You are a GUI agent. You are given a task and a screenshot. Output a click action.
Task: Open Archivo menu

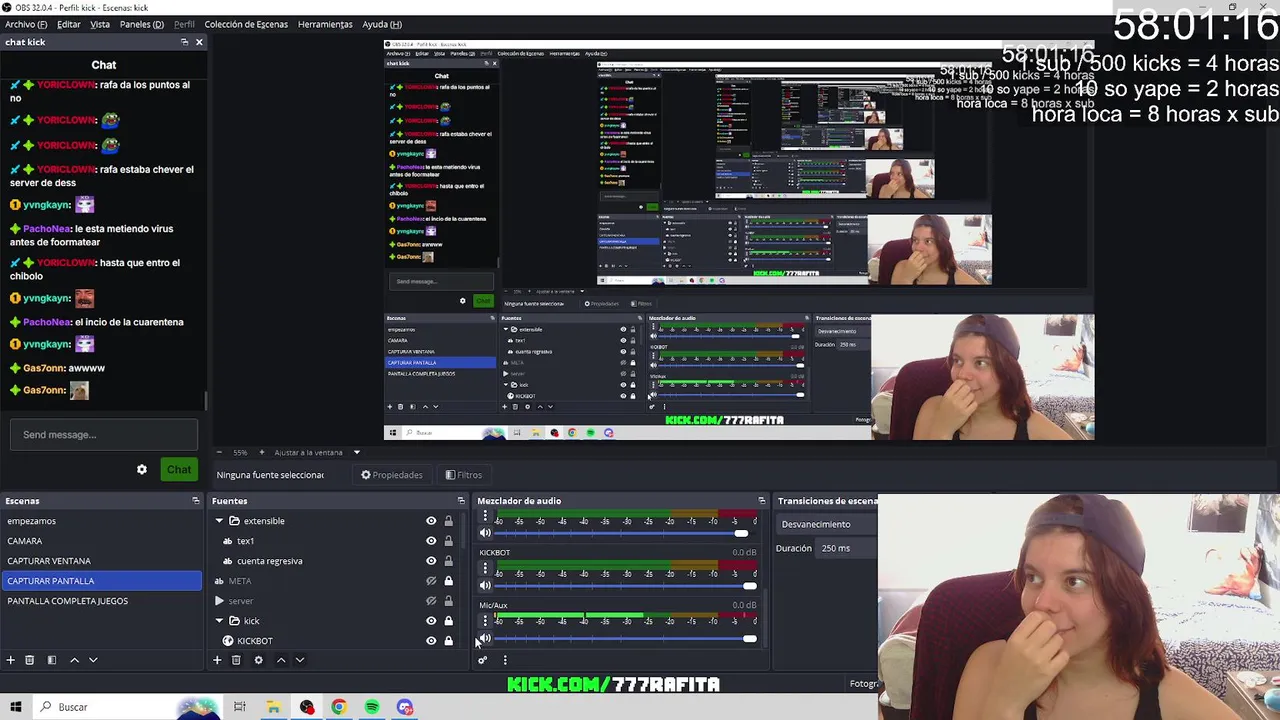click(x=26, y=24)
